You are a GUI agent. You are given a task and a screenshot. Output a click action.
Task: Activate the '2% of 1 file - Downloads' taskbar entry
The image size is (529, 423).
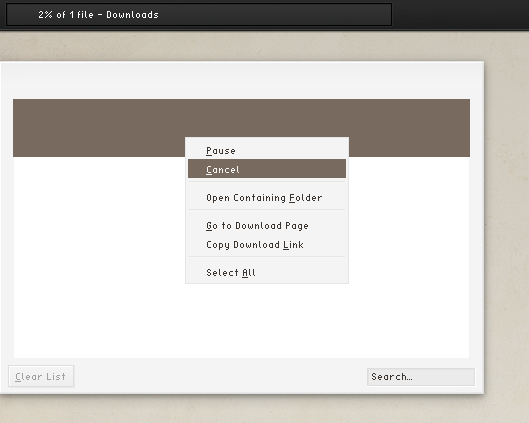[x=199, y=15]
